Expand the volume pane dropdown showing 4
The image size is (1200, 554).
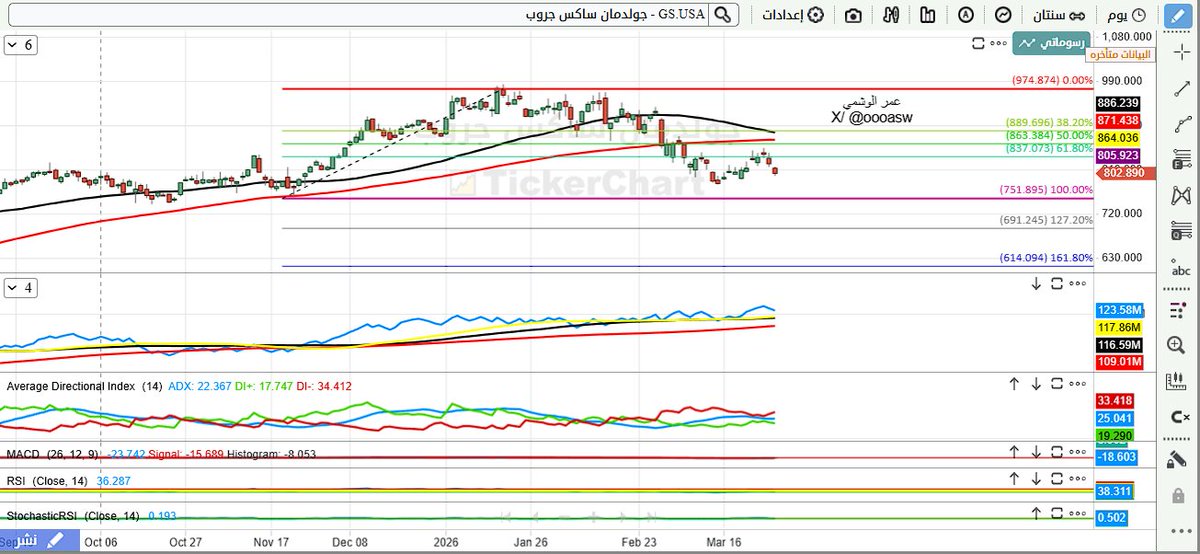[19, 288]
